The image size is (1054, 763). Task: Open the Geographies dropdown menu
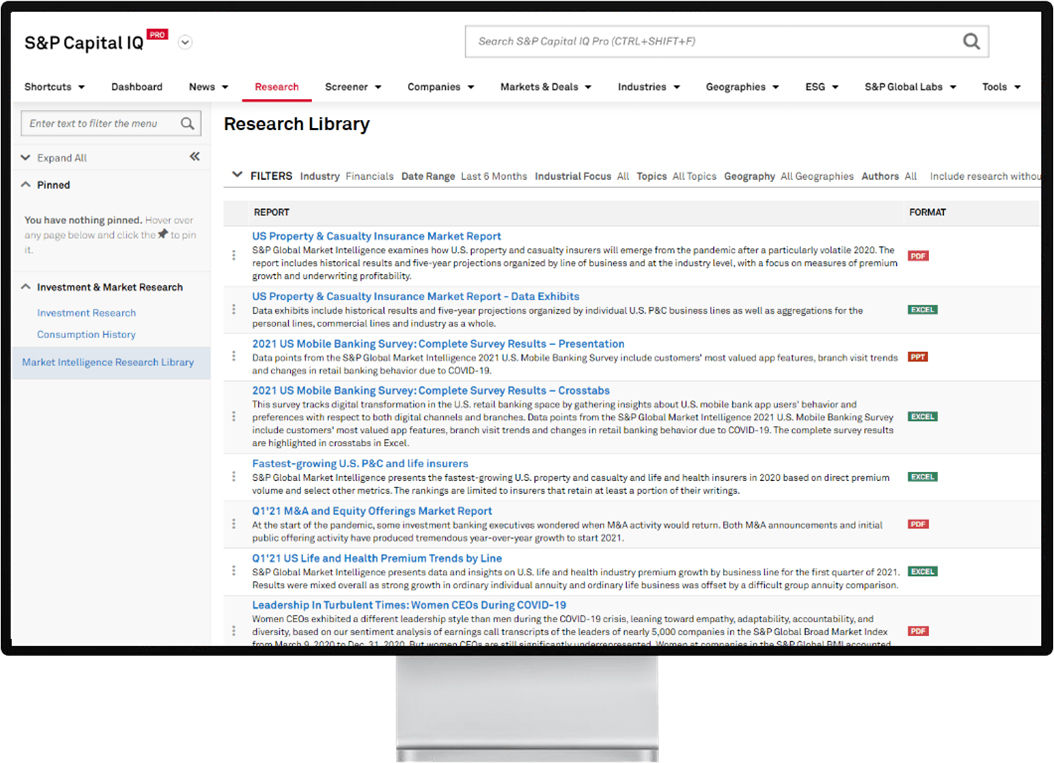point(742,87)
